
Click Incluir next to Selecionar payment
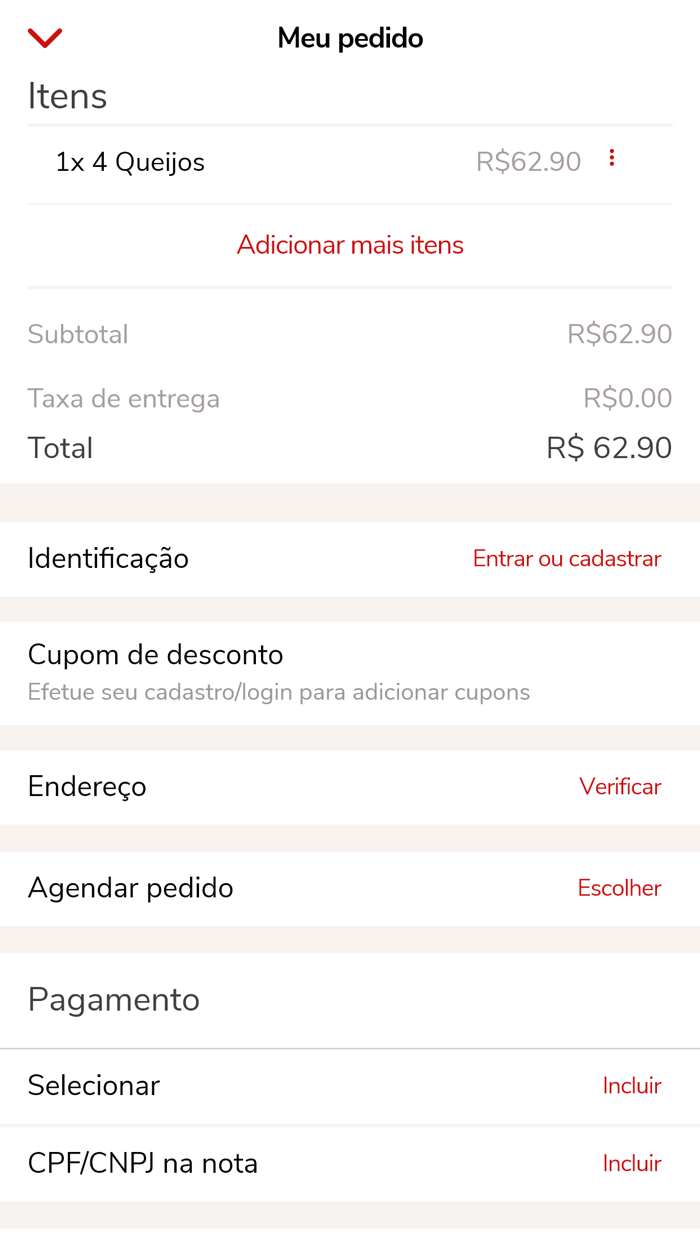(632, 1085)
